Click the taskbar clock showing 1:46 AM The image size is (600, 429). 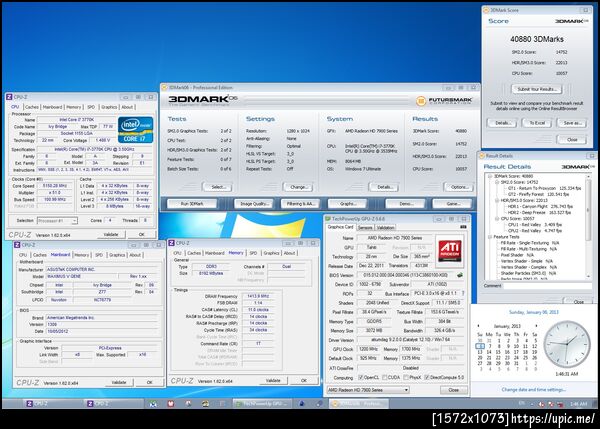578,404
